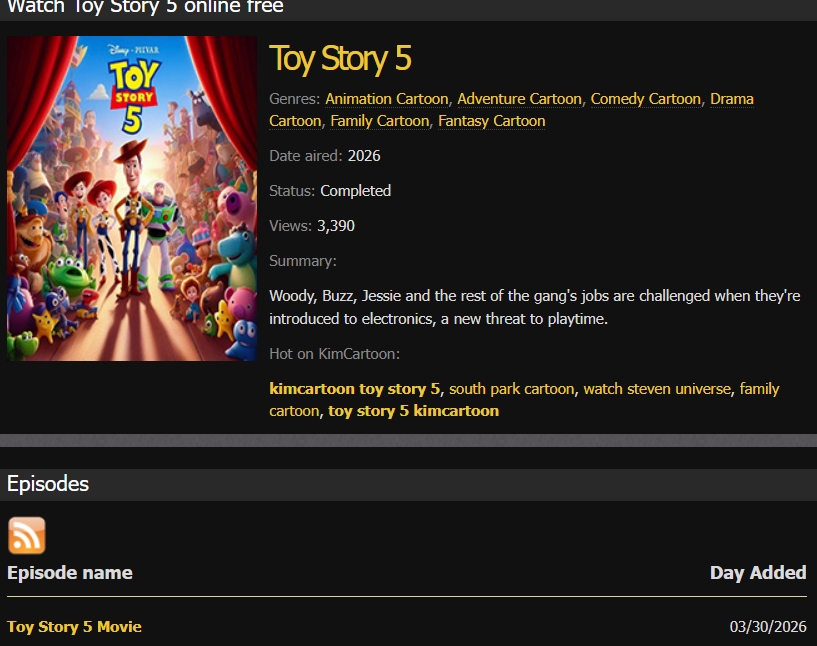Screen dimensions: 817x646
Task: Open the Family Cartoon genre link
Action: tap(380, 121)
